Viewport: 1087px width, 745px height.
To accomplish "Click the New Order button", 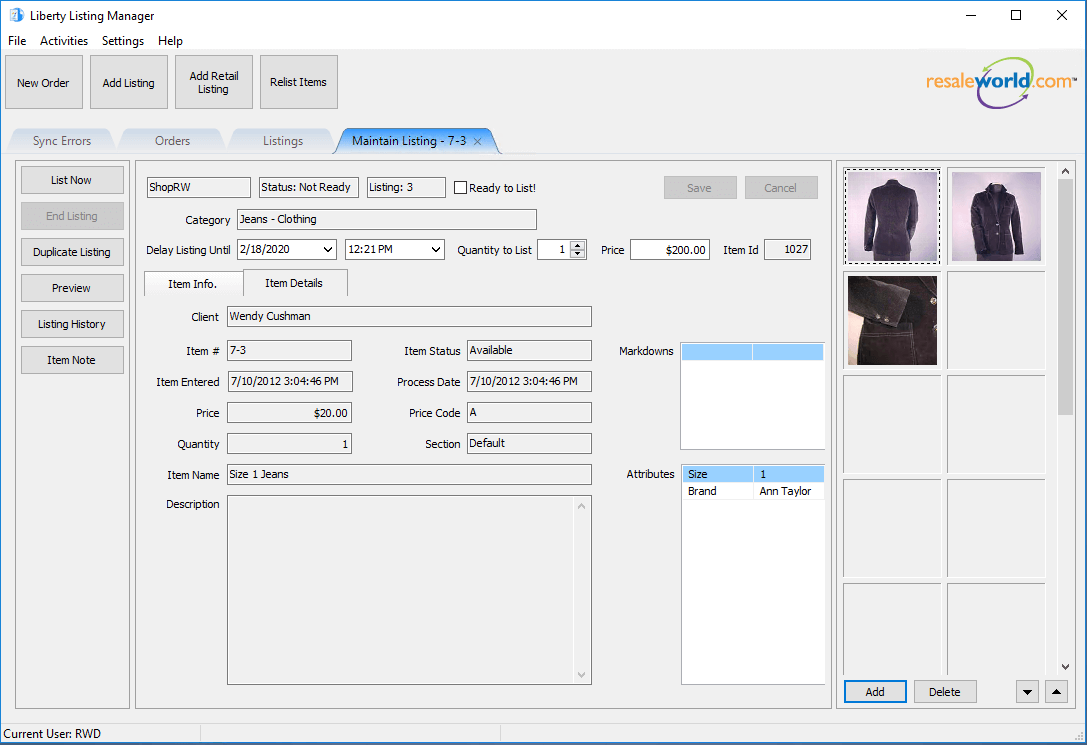I will (x=44, y=82).
